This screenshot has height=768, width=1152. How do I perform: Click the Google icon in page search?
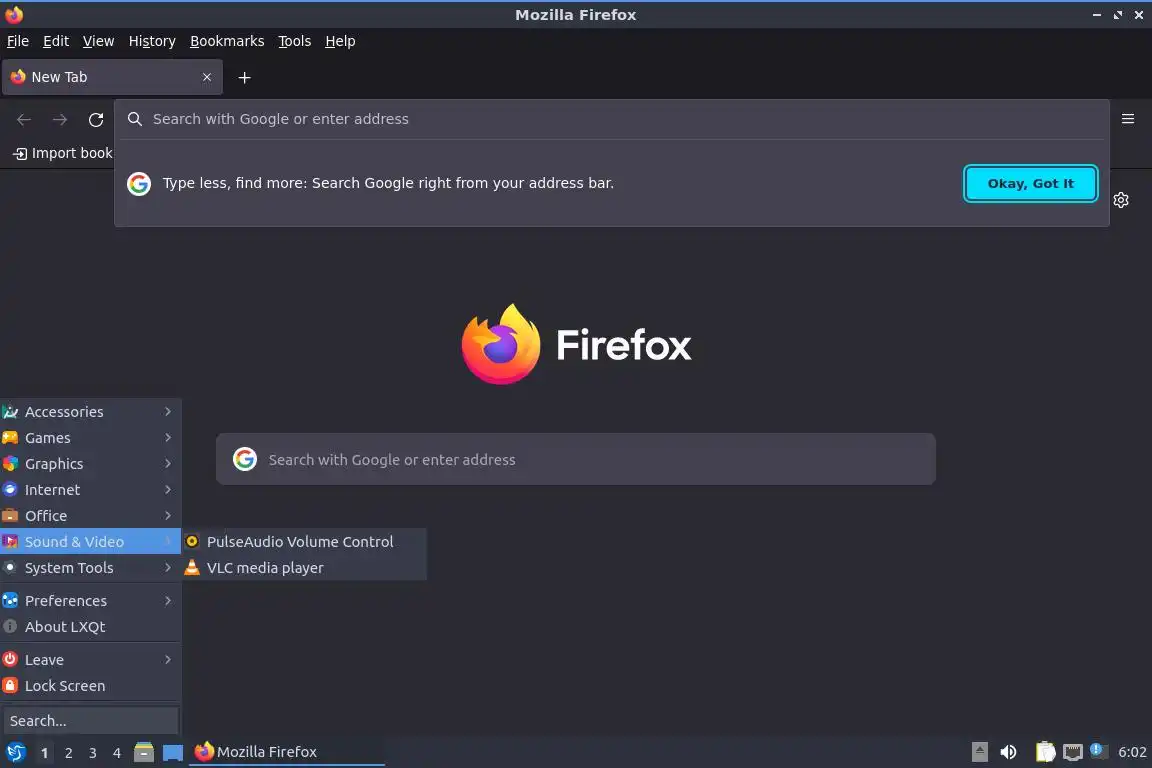click(245, 459)
